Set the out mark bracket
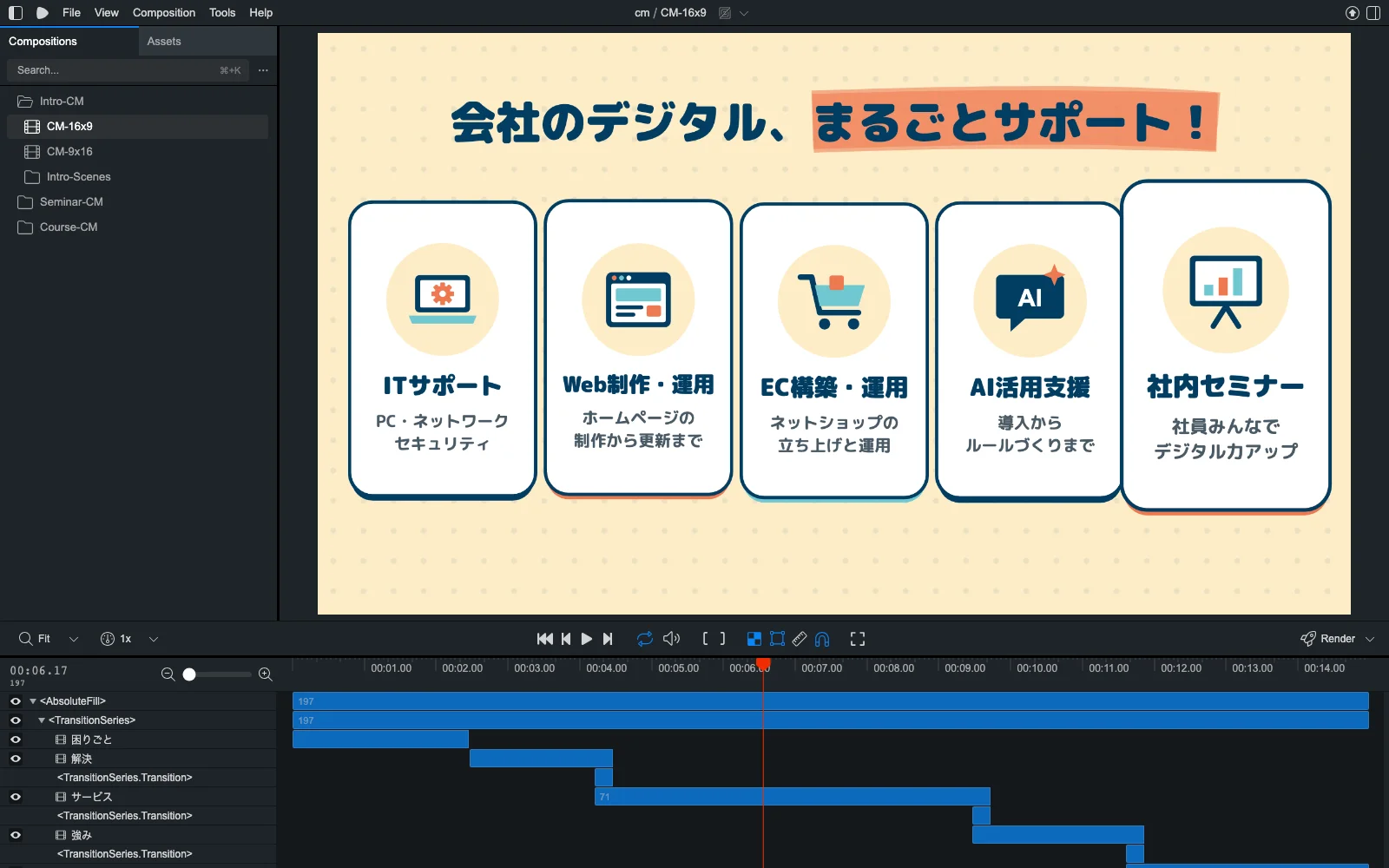Image resolution: width=1389 pixels, height=868 pixels. pos(722,639)
